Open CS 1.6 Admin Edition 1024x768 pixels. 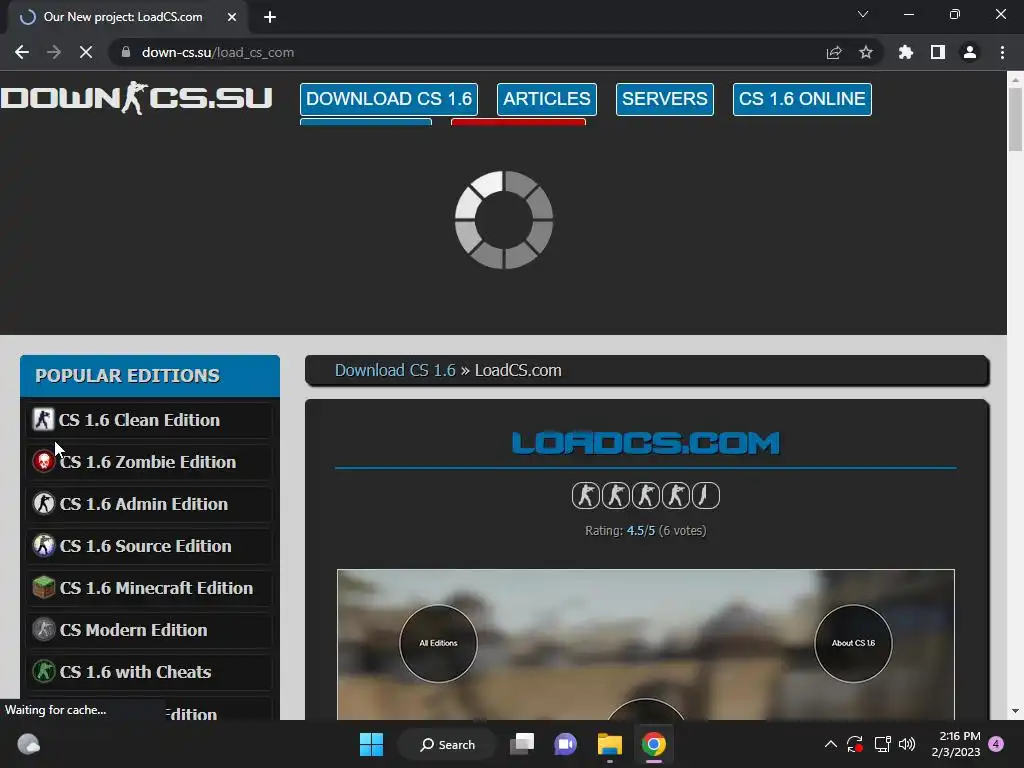point(149,504)
